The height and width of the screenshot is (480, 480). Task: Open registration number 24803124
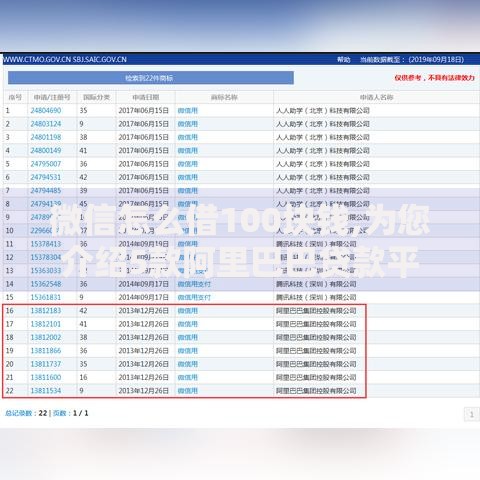tap(46, 124)
